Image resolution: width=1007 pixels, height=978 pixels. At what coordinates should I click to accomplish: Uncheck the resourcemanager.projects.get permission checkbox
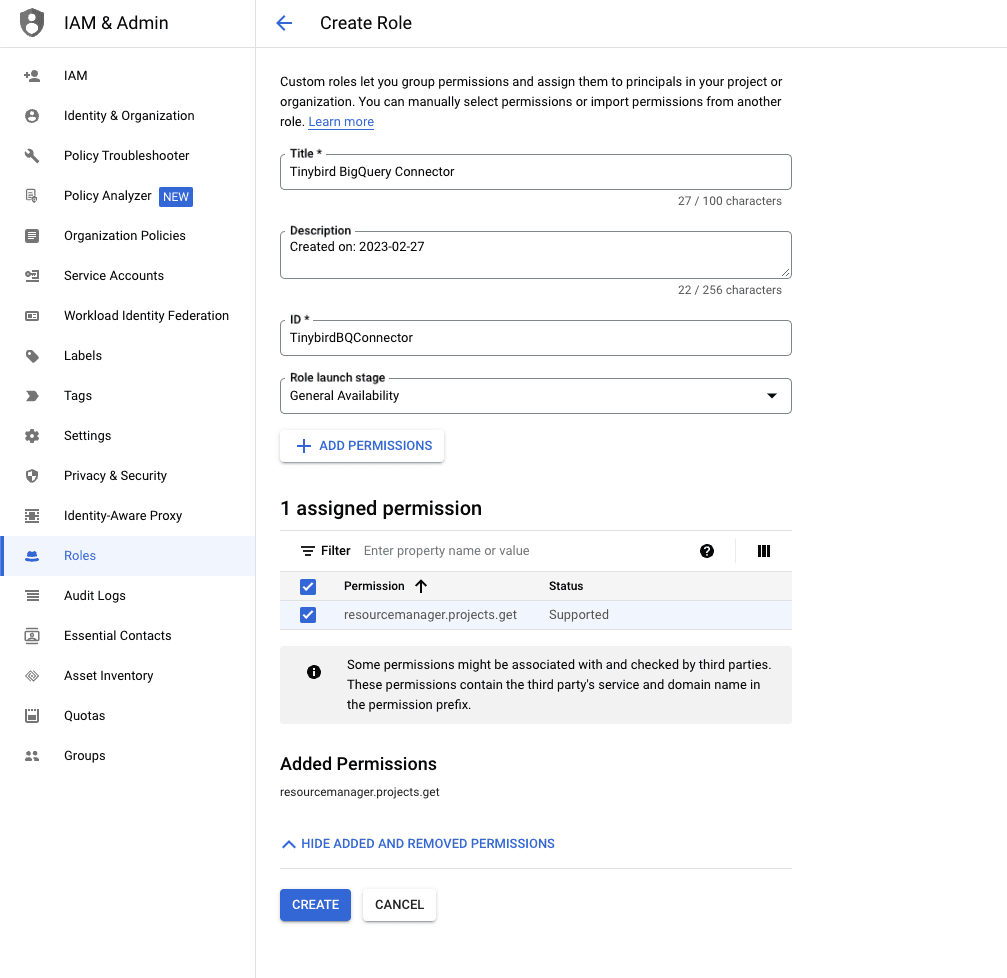click(x=308, y=615)
